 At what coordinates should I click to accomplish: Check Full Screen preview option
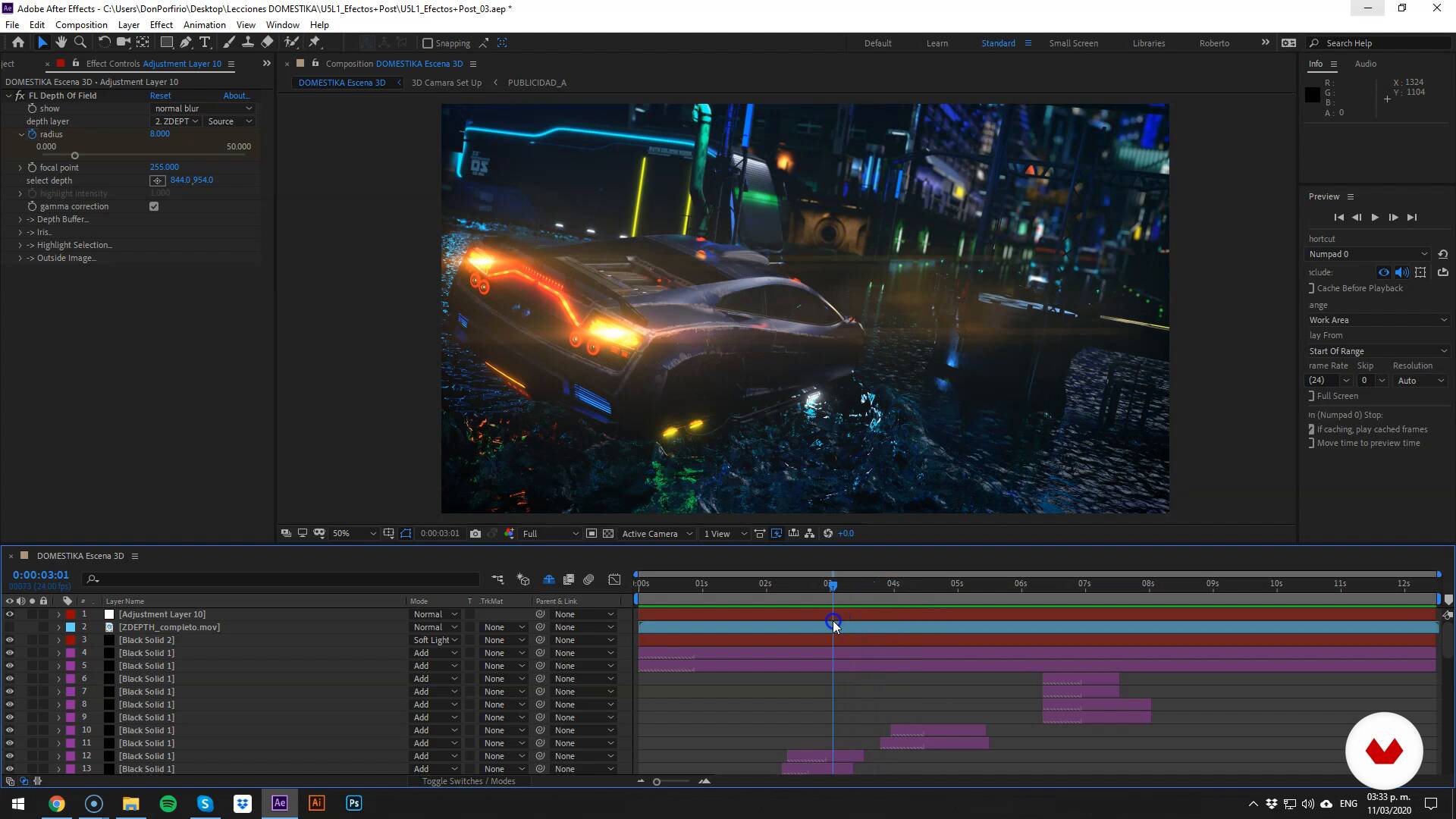pyautogui.click(x=1311, y=396)
